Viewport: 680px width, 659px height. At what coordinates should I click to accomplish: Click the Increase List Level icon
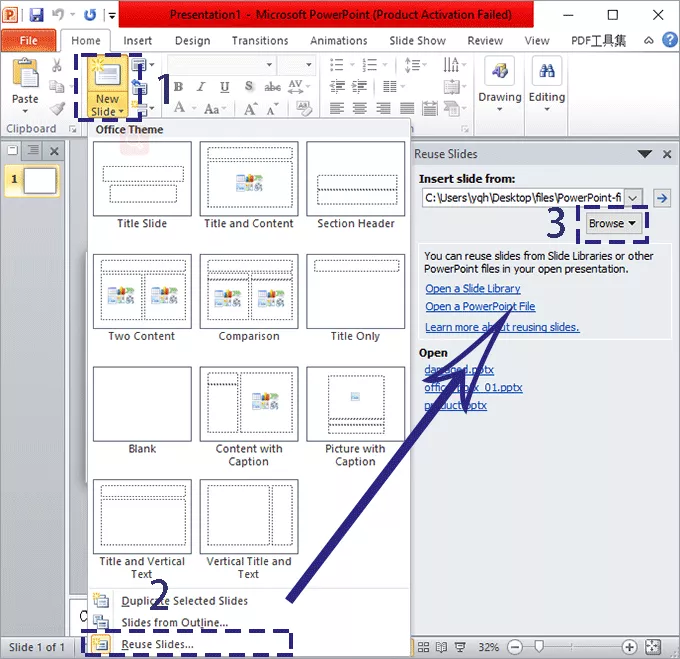coord(360,86)
